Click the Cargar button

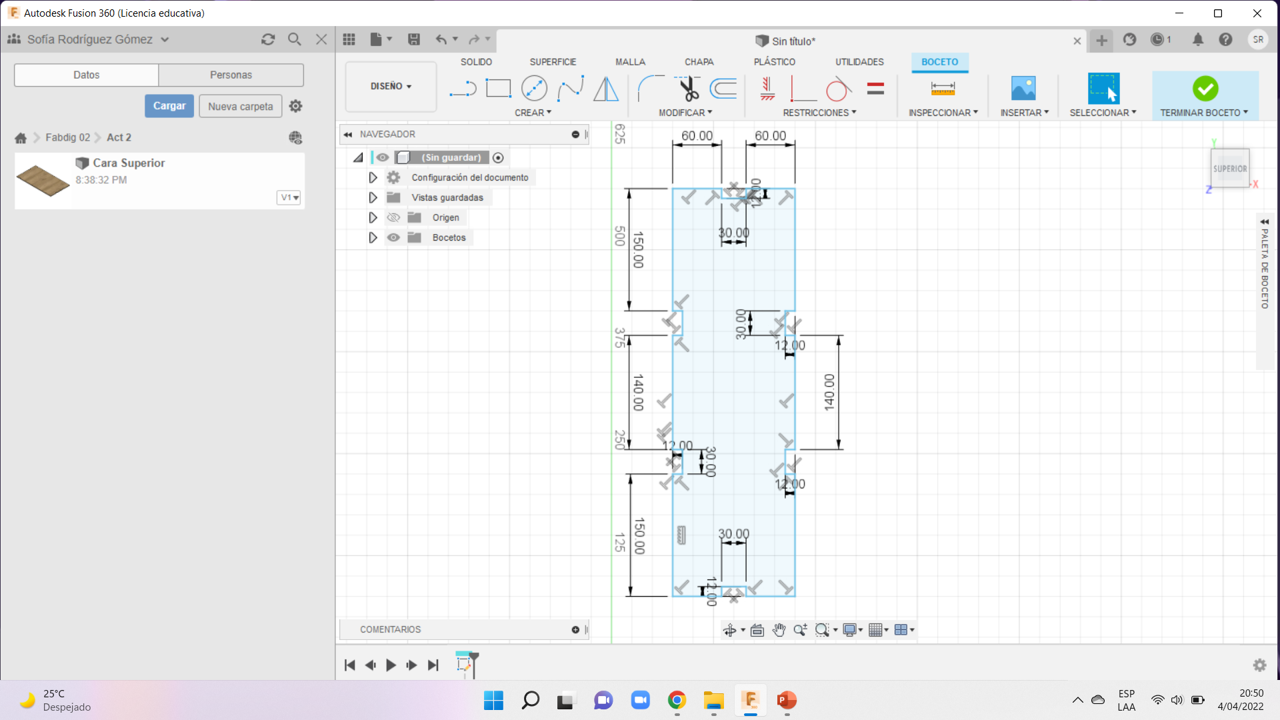(169, 106)
